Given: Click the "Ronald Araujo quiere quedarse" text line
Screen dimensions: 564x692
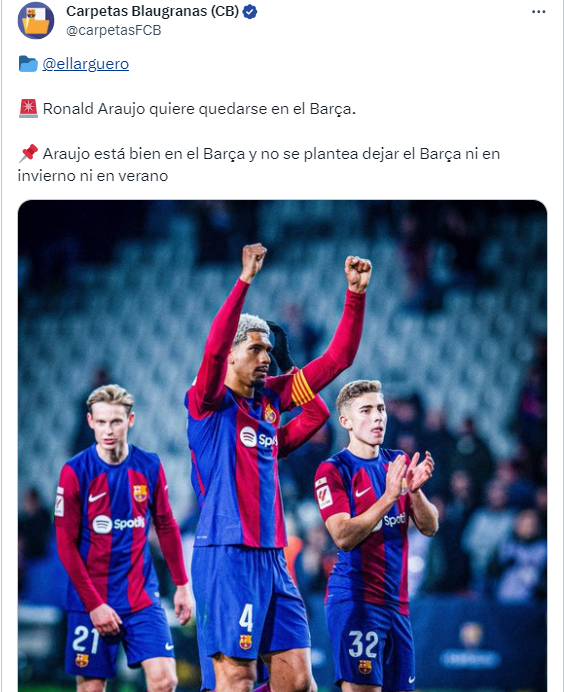Looking at the screenshot, I should tap(199, 109).
